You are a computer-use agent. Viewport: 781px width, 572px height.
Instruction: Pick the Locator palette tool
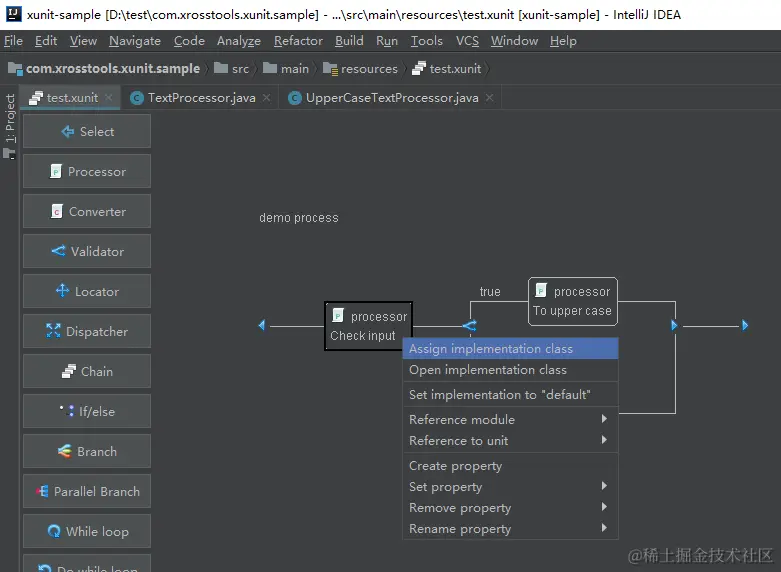87,291
